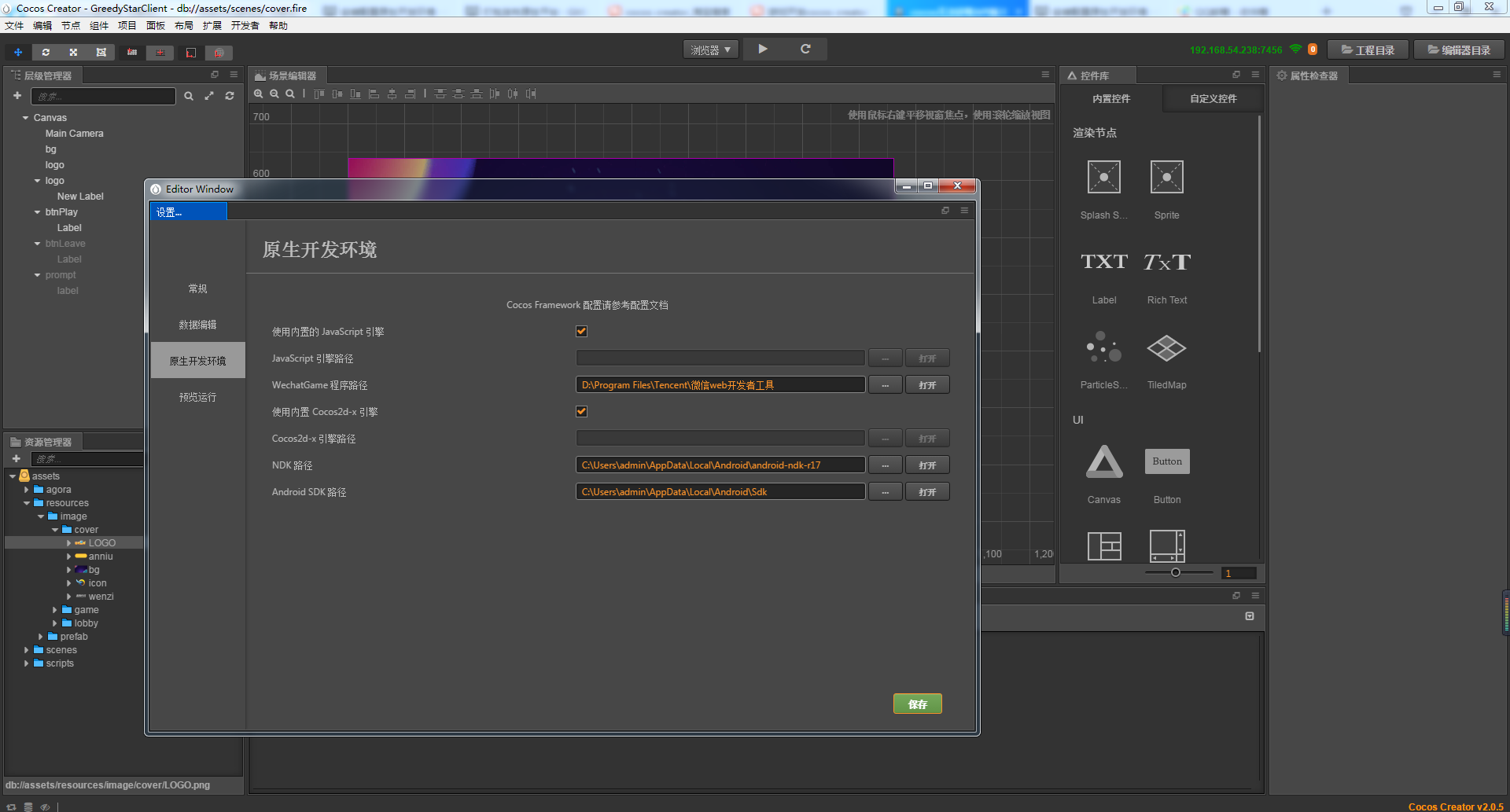Click the Splash Sprite node icon
The image size is (1510, 812).
tap(1104, 177)
